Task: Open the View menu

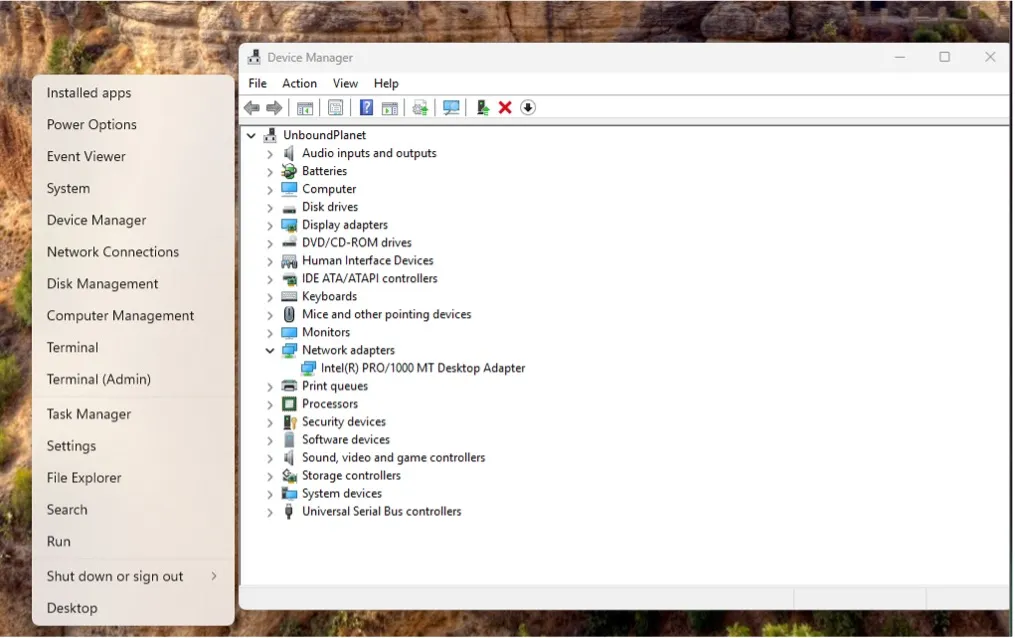Action: click(x=345, y=84)
